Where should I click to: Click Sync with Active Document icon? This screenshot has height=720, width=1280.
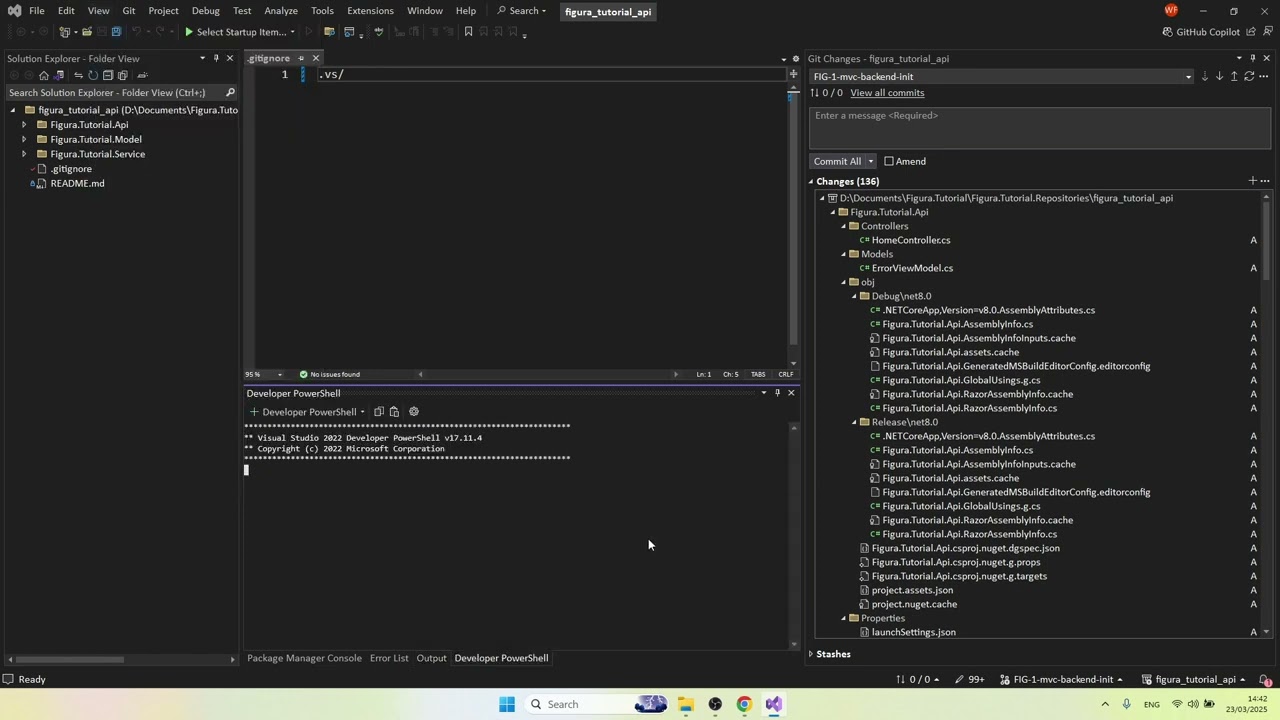tap(78, 75)
